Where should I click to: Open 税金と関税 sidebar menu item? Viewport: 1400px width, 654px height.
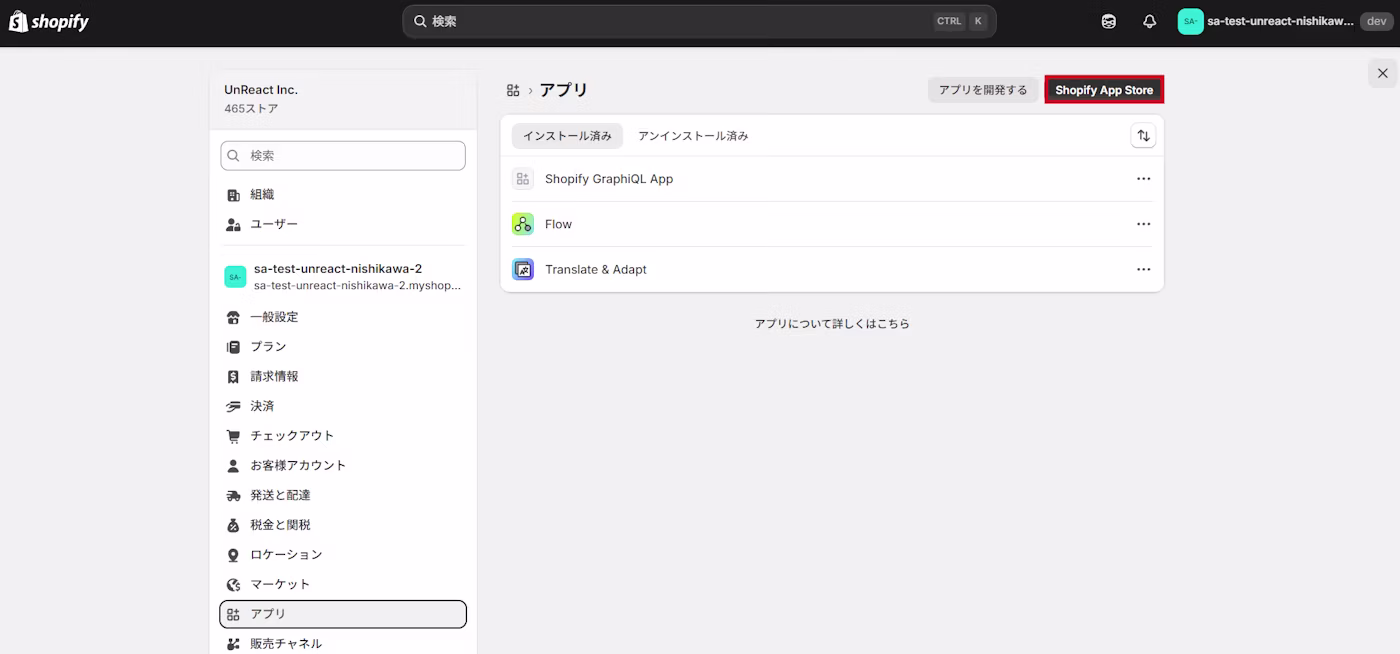pos(343,525)
